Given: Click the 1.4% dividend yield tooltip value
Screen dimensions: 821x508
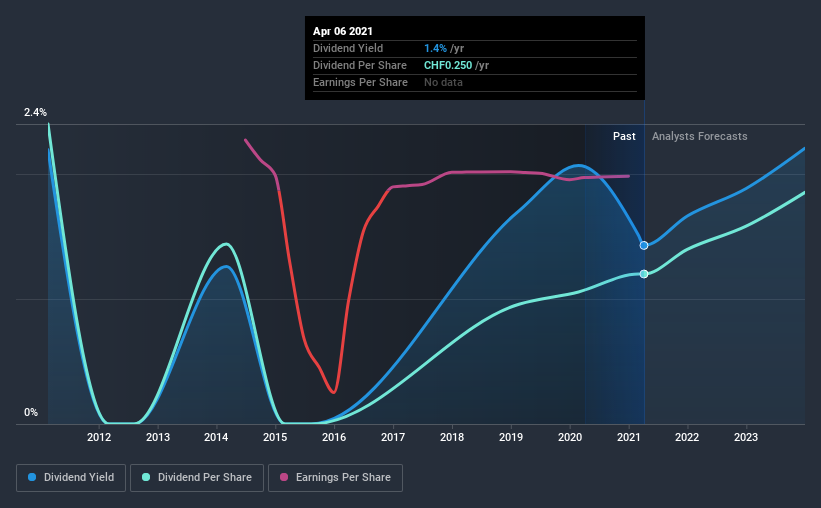Looking at the screenshot, I should (x=435, y=48).
